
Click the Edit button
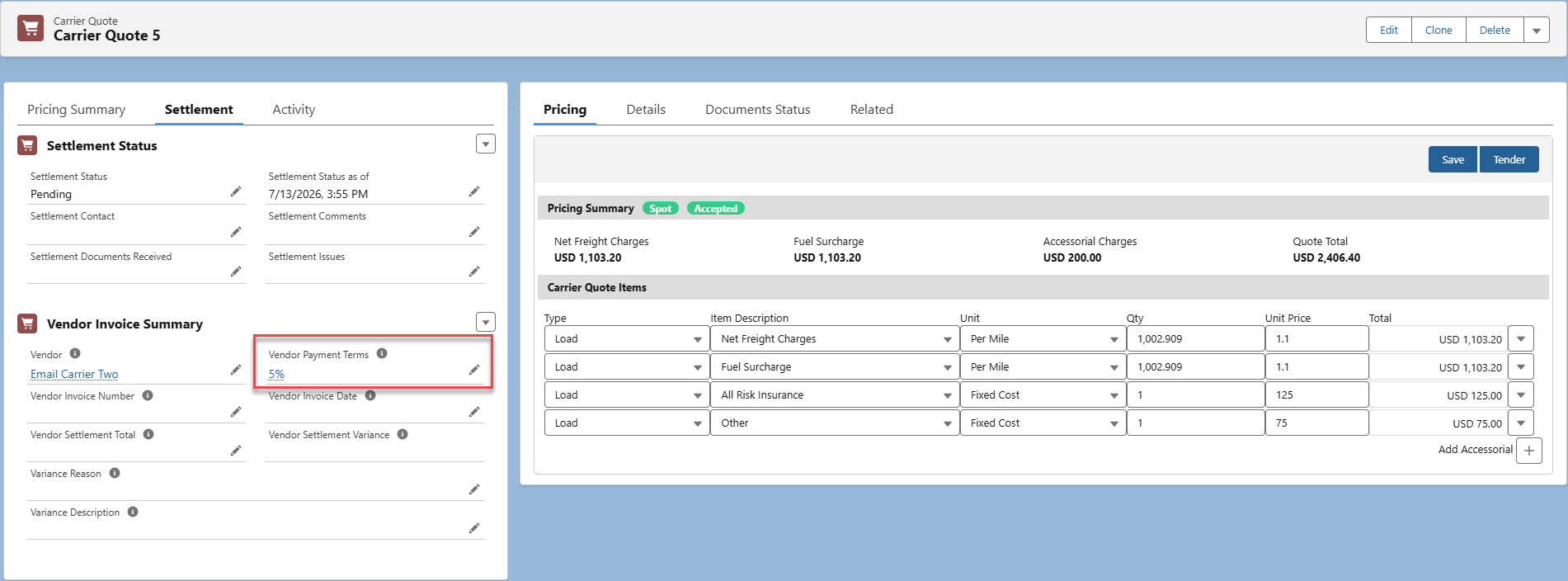click(x=1389, y=31)
